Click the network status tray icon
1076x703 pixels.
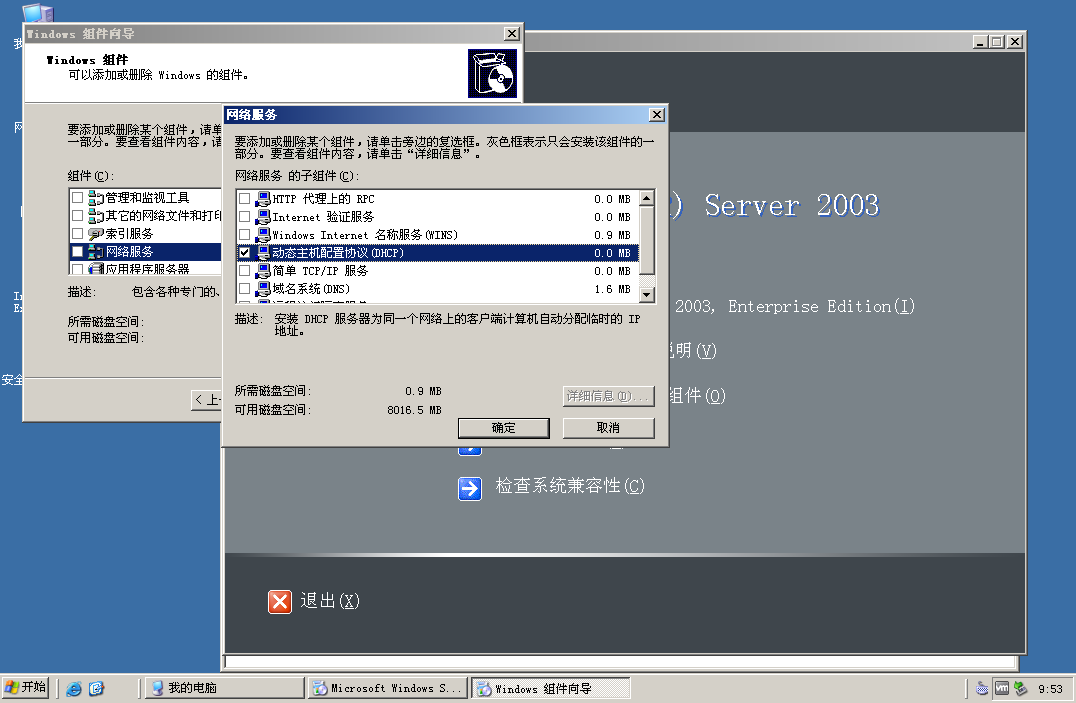pyautogui.click(x=1020, y=688)
